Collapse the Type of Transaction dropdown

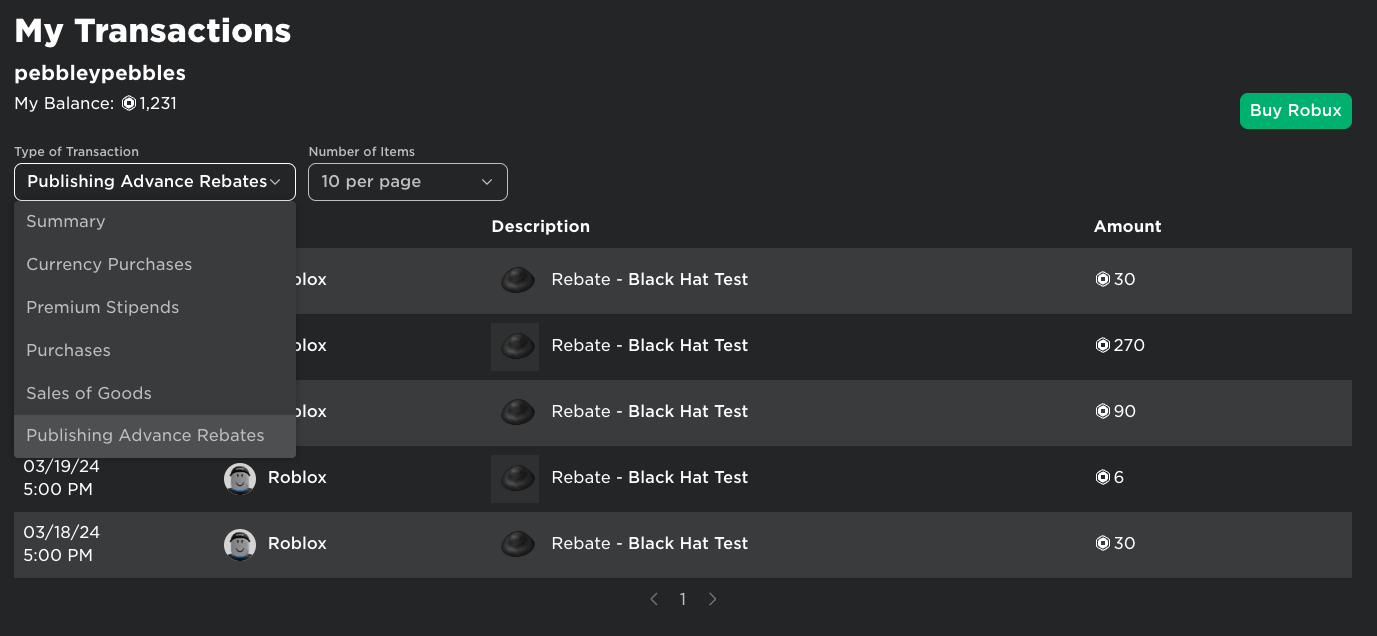tap(155, 182)
